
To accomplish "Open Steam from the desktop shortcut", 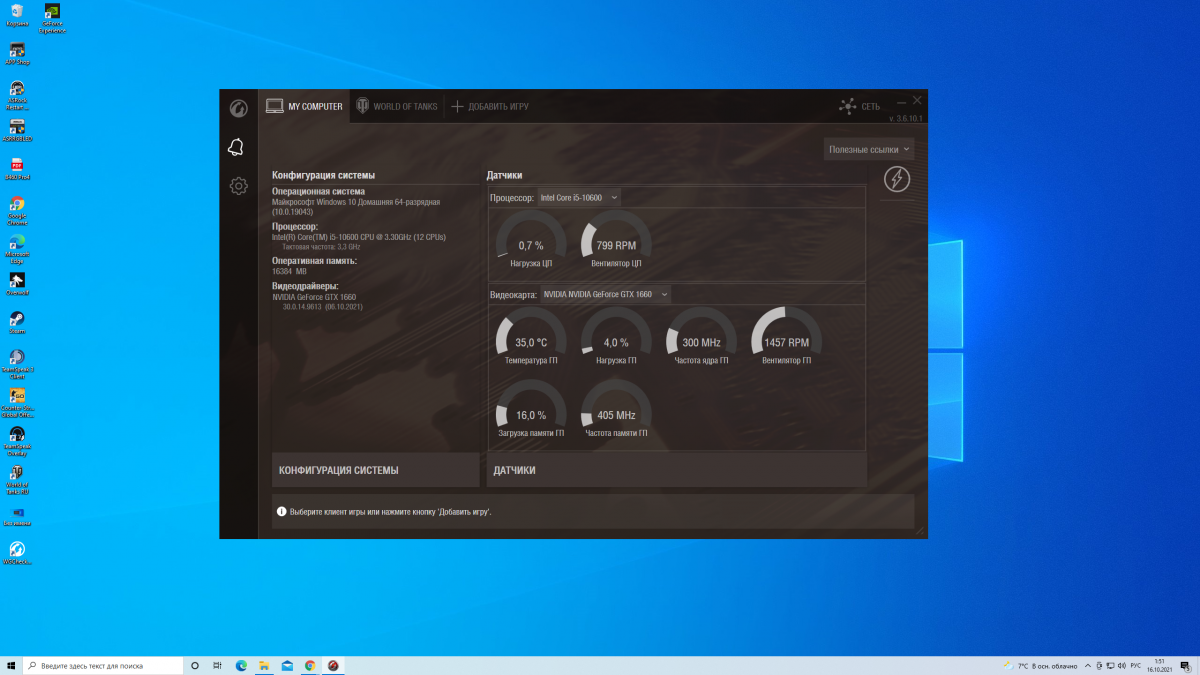I will tap(17, 319).
